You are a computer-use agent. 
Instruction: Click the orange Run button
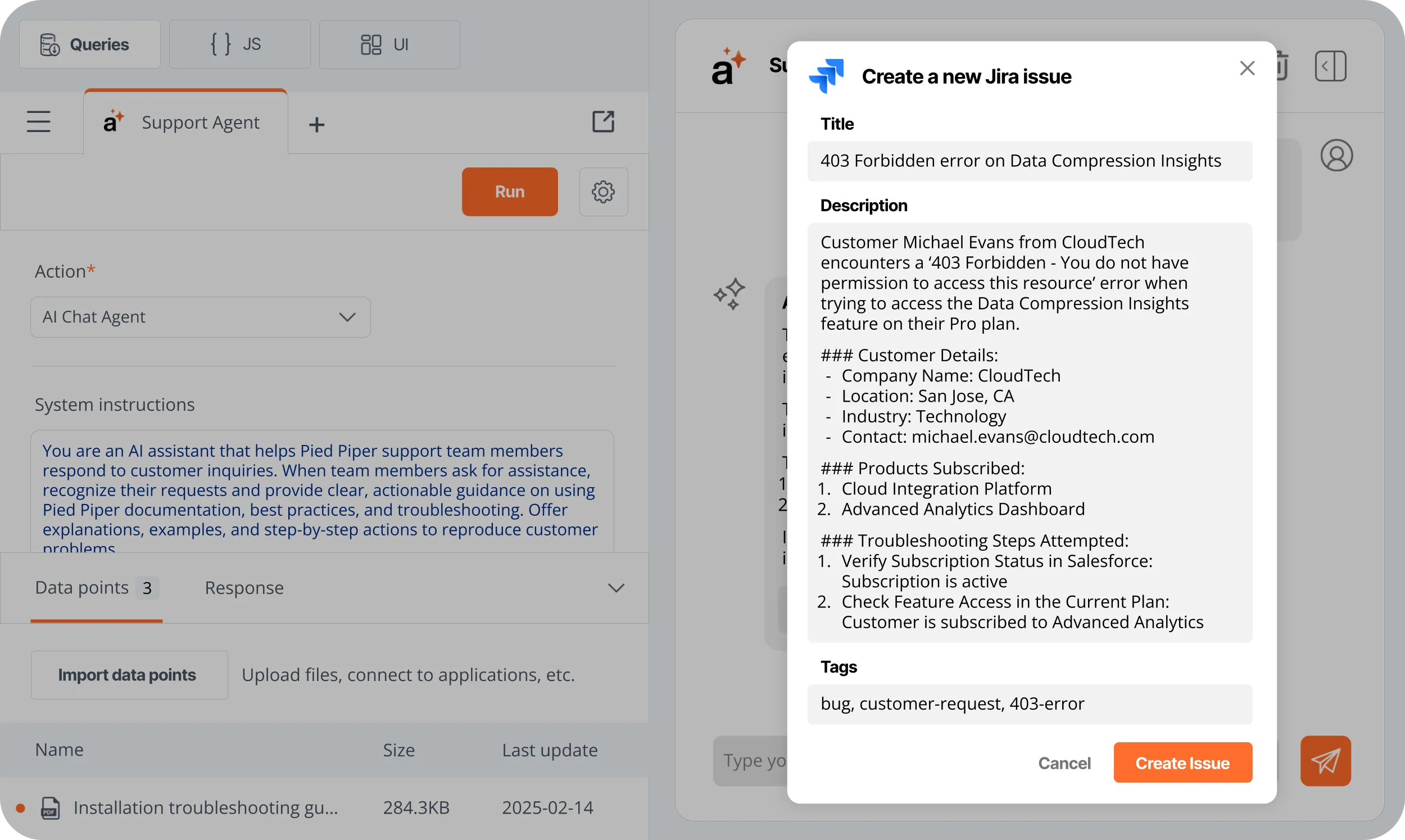coord(510,192)
